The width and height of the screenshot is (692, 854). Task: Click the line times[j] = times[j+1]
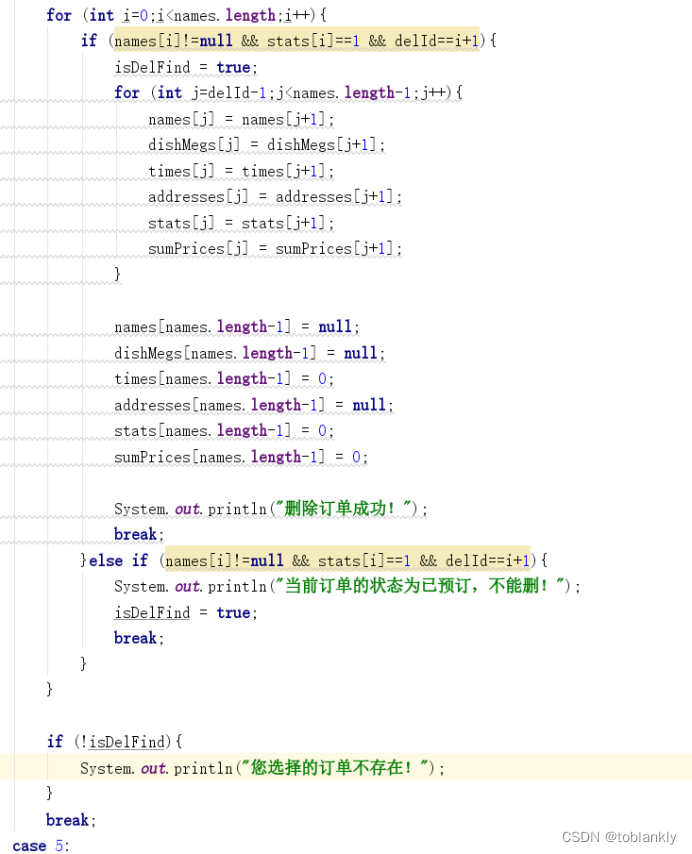point(241,171)
